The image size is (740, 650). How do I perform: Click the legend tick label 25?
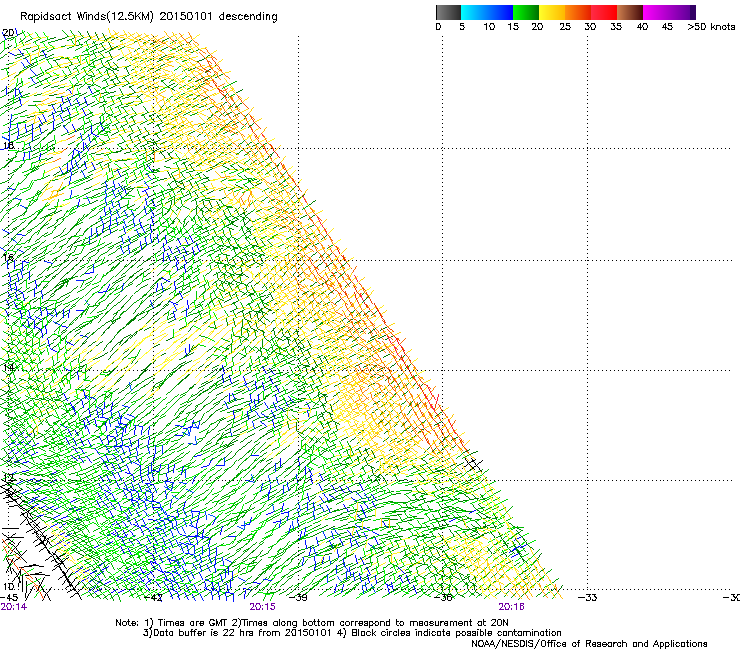pyautogui.click(x=565, y=27)
